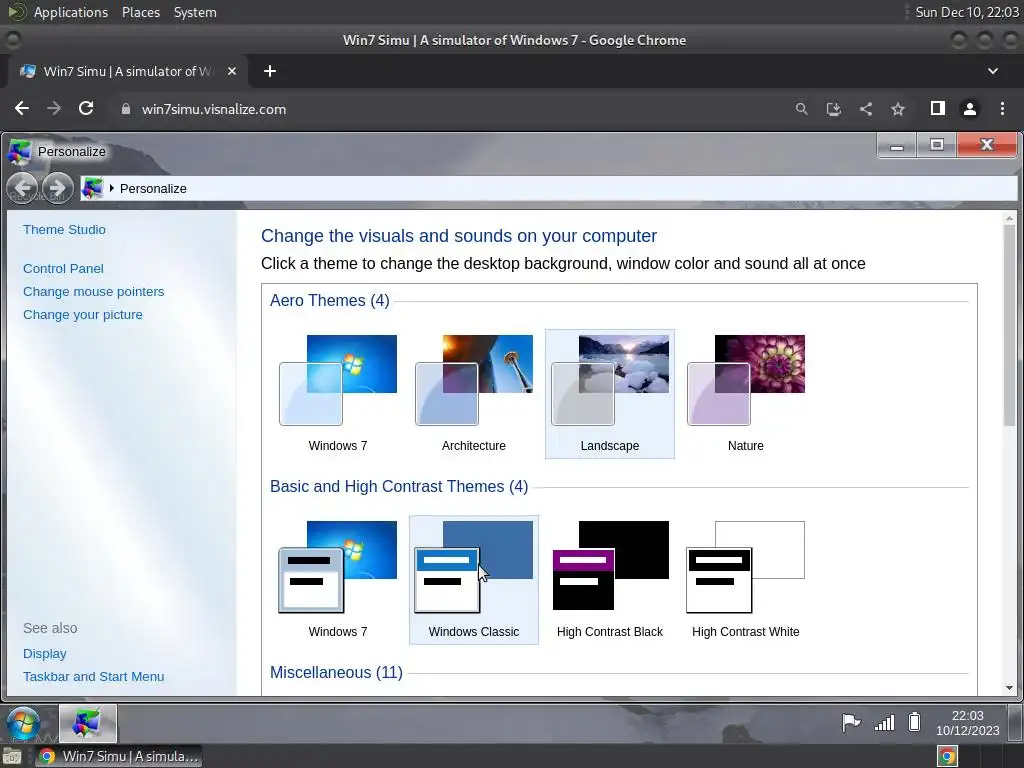Viewport: 1024px width, 768px height.
Task: Click the show desktop icon in bottom panel
Action: [11, 757]
